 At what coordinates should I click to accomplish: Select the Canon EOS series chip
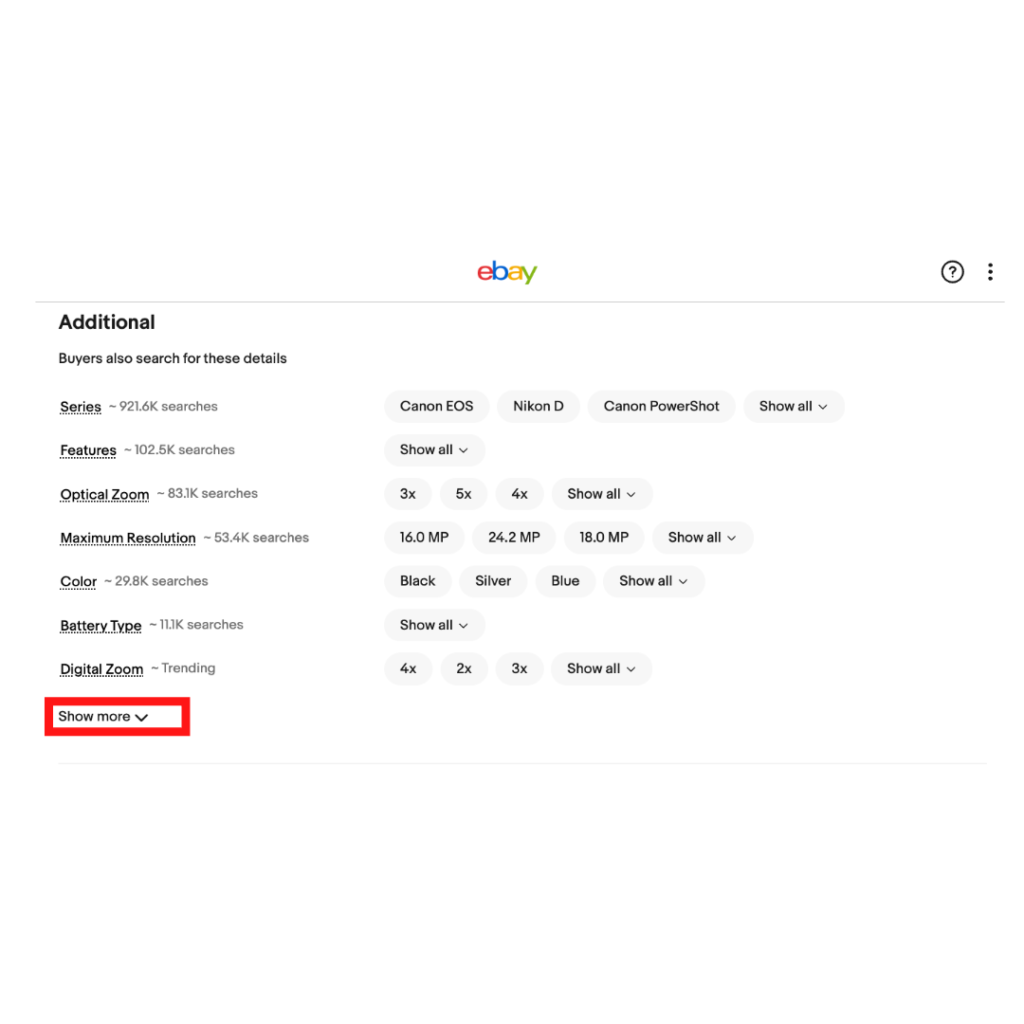(x=436, y=406)
